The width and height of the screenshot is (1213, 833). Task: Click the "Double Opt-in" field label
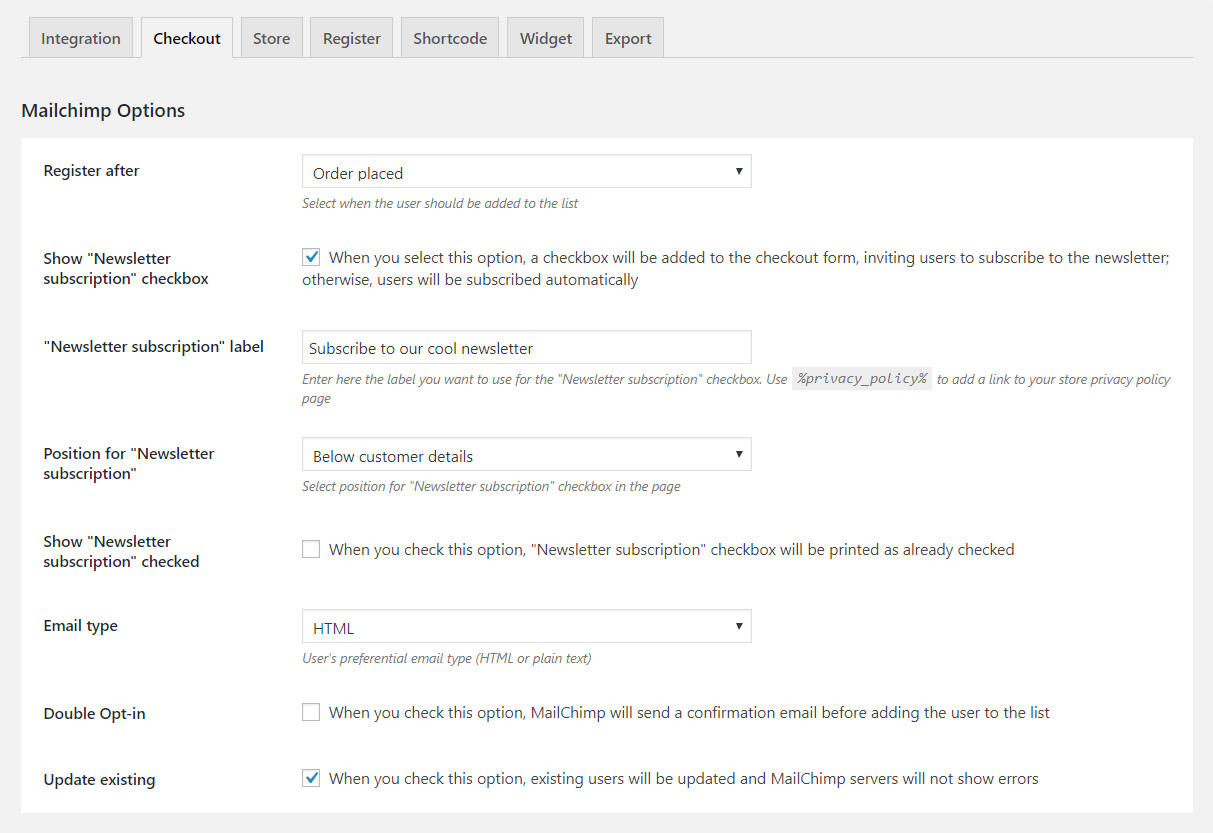point(94,714)
